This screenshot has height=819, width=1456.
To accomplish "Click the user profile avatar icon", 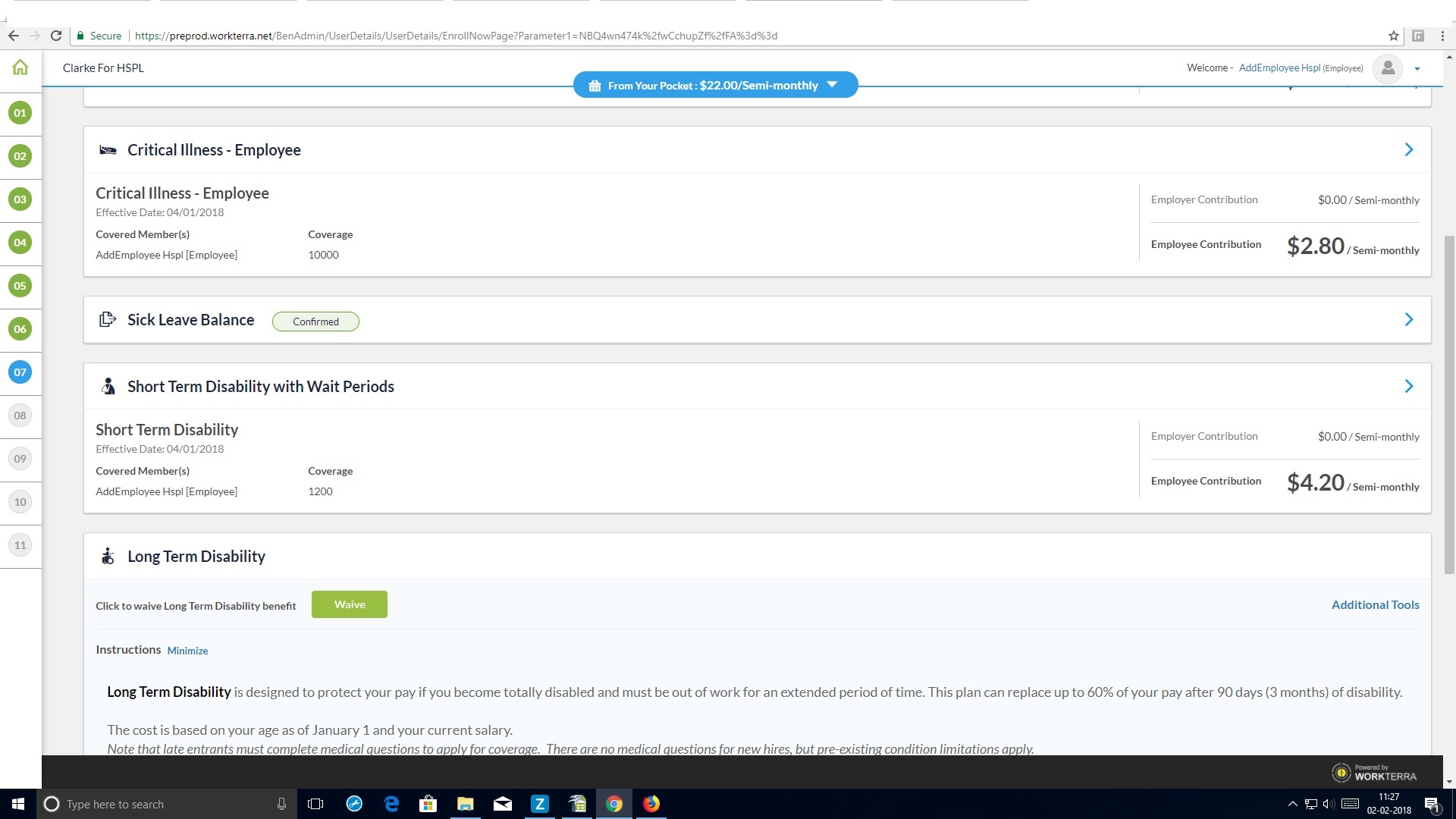I will coord(1388,68).
